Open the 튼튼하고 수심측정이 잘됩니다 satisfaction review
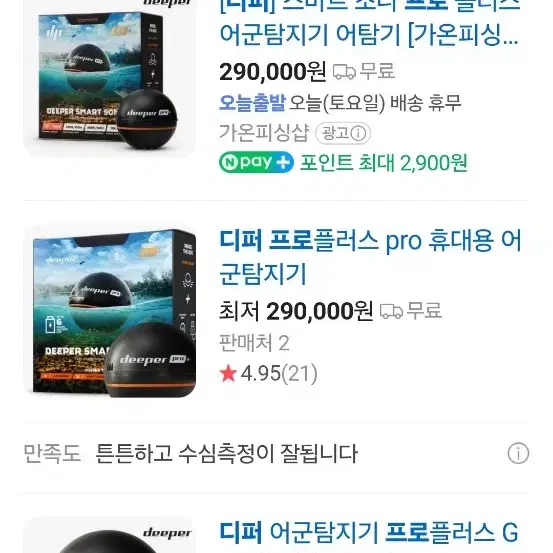This screenshot has height=553, width=553. tap(227, 453)
